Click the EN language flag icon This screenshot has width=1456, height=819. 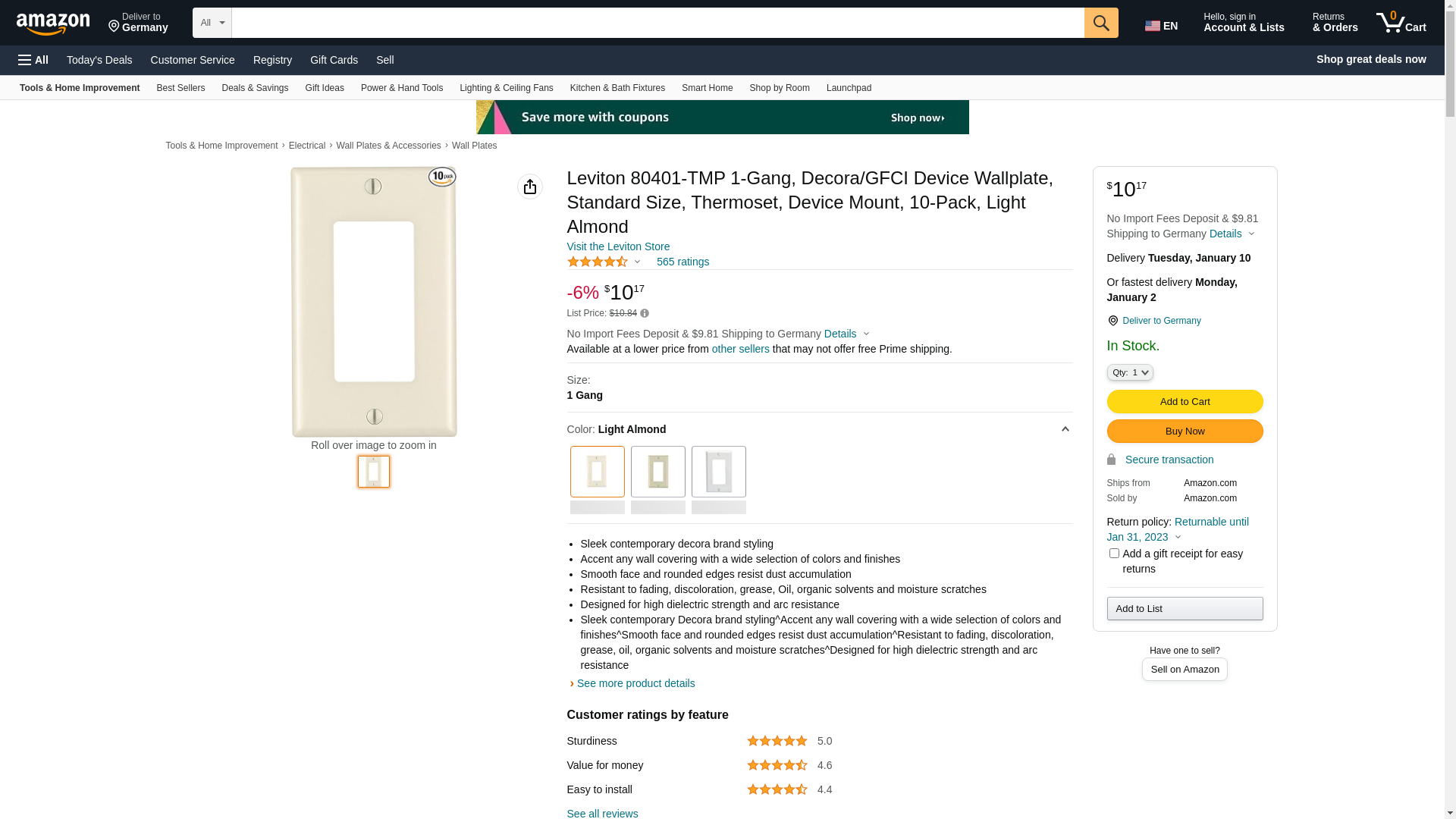tap(1153, 26)
